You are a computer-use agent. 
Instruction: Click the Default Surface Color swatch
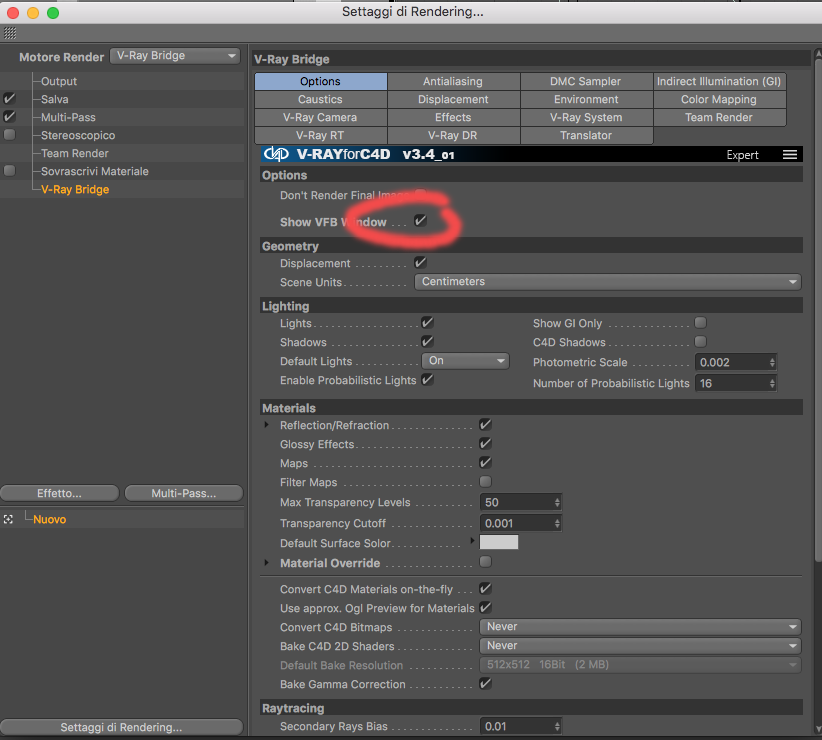coord(499,542)
